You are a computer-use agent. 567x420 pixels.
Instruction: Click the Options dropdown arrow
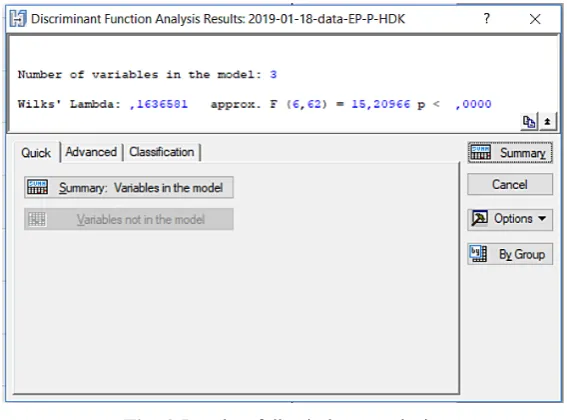tap(542, 219)
